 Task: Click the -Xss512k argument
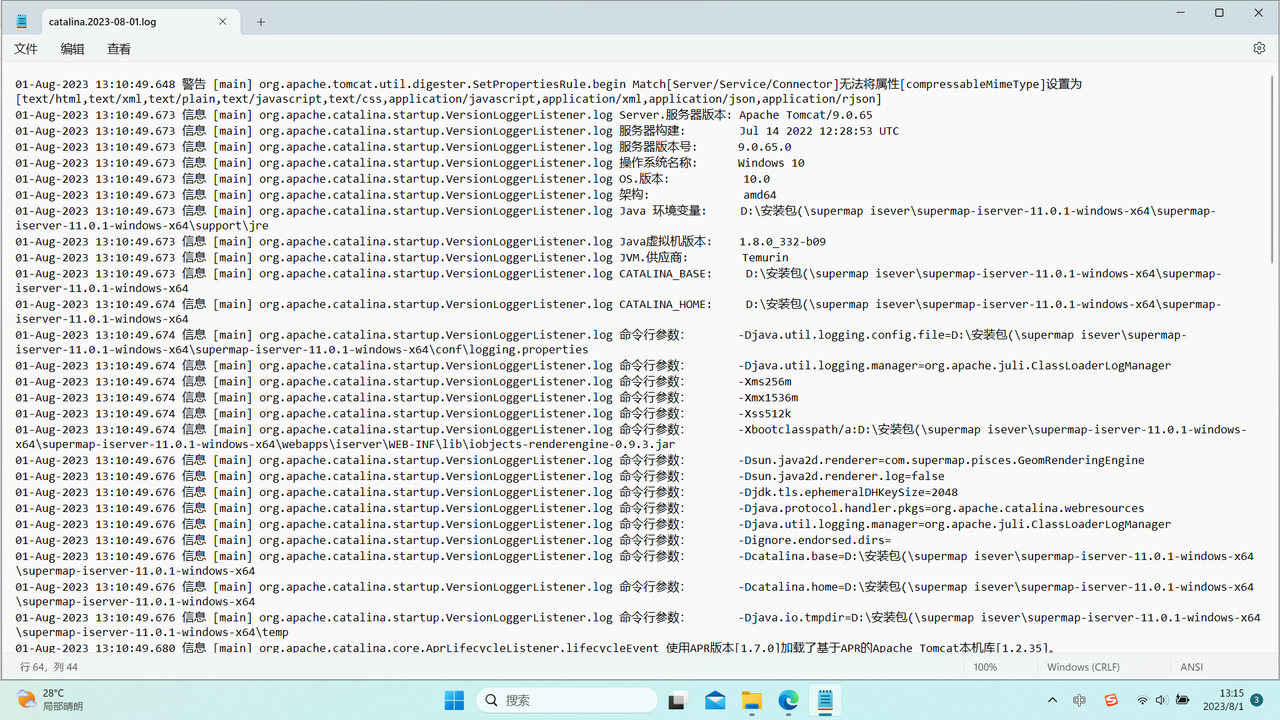click(765, 414)
